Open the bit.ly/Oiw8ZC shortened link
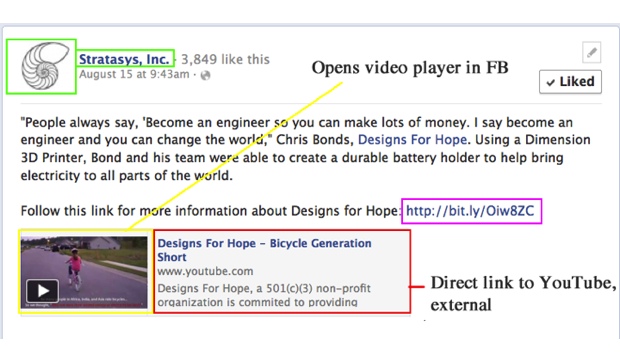The height and width of the screenshot is (362, 620). (x=470, y=211)
